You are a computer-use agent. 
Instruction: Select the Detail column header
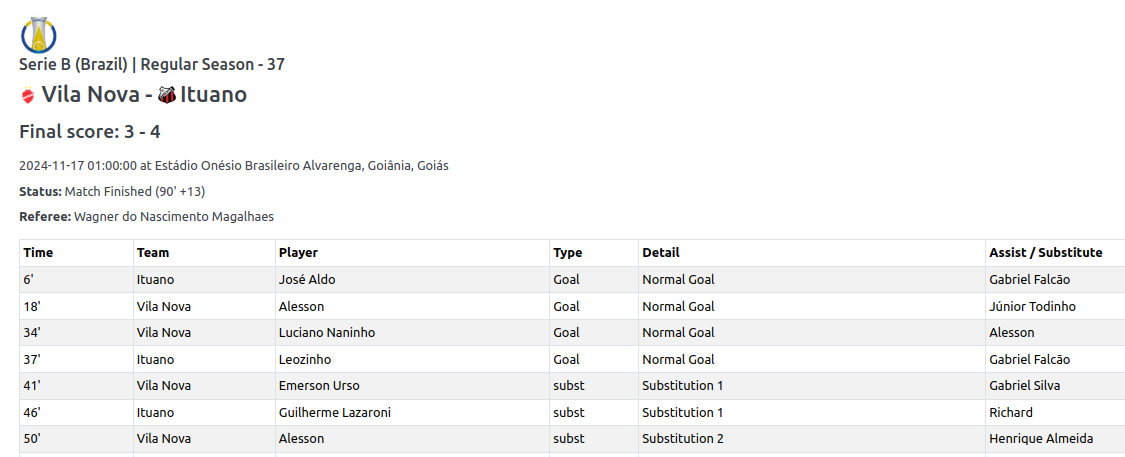(x=661, y=253)
